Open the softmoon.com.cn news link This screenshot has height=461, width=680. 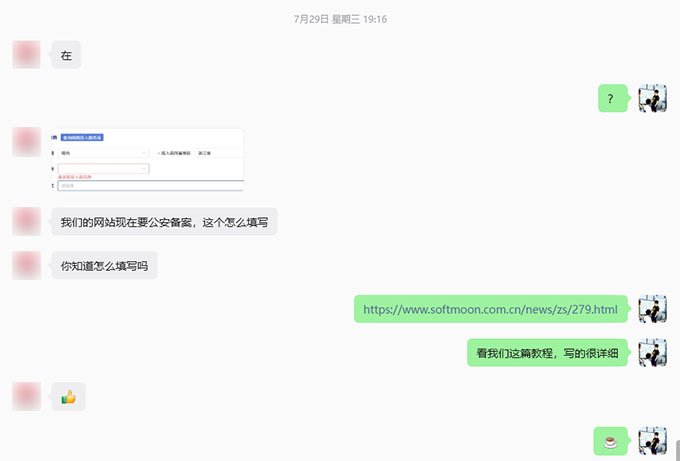coord(490,309)
